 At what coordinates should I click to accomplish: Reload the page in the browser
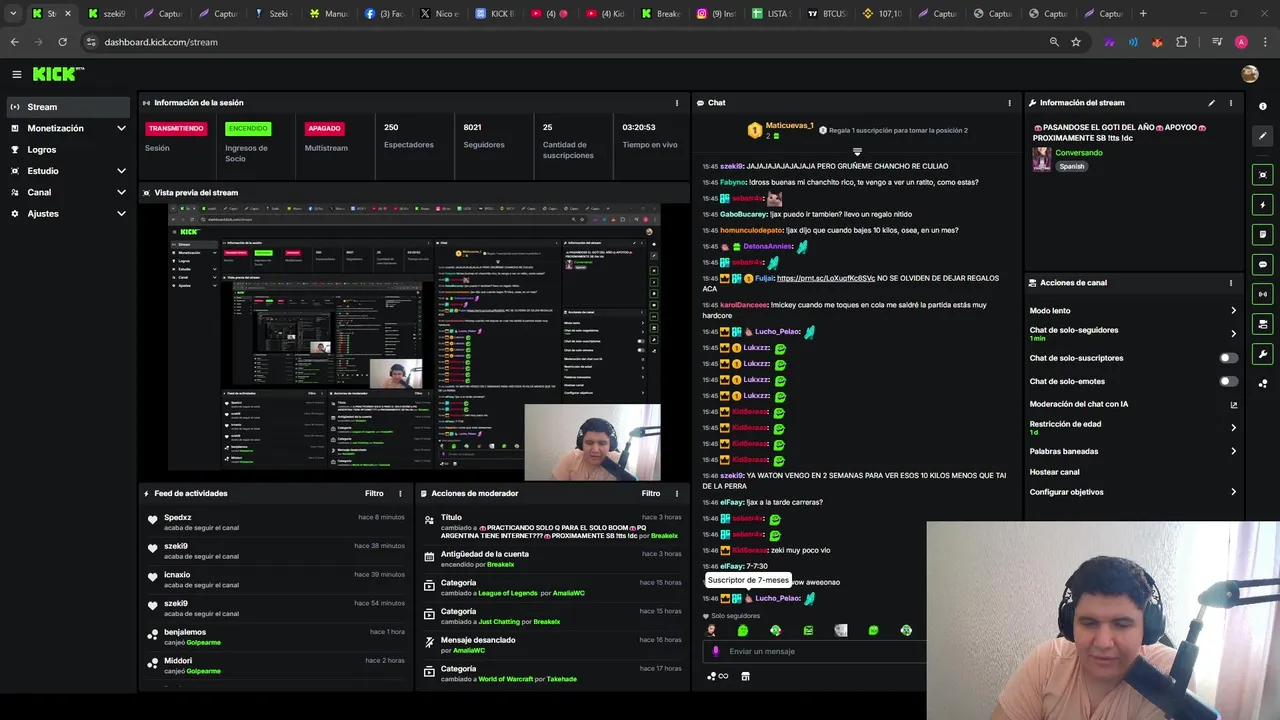[62, 42]
